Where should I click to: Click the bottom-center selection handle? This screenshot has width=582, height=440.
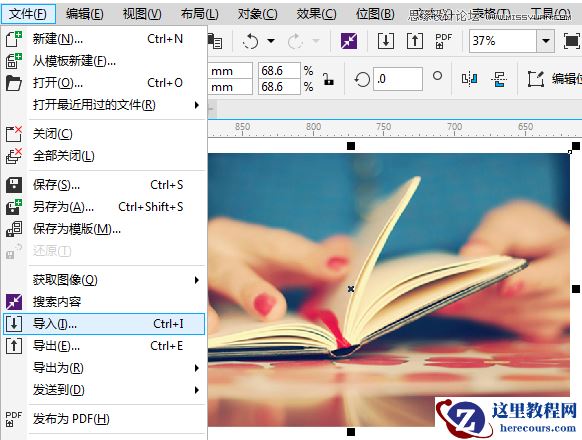(x=351, y=432)
